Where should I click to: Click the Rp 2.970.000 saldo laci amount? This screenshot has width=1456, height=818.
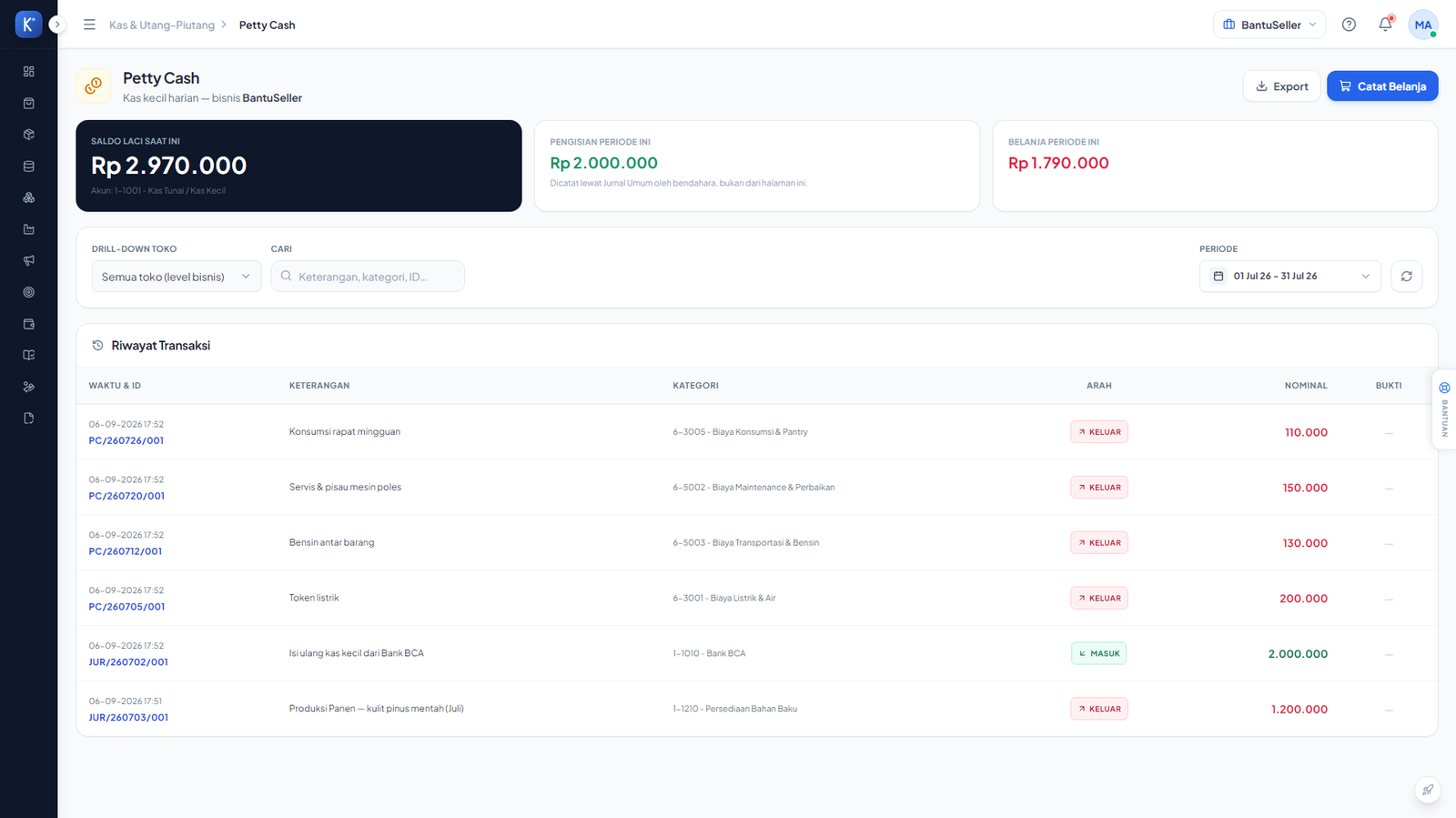point(169,166)
